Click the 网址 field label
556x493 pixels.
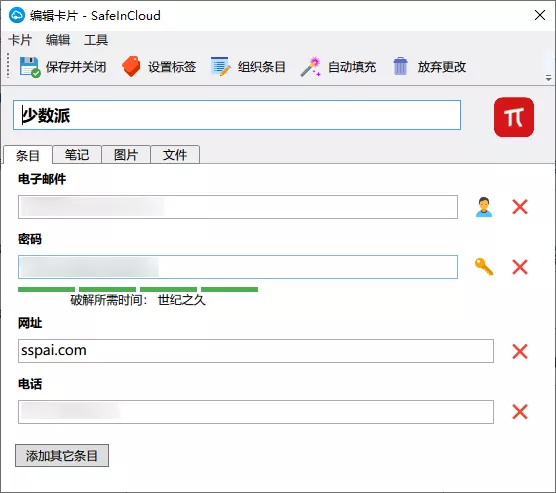pos(30,323)
